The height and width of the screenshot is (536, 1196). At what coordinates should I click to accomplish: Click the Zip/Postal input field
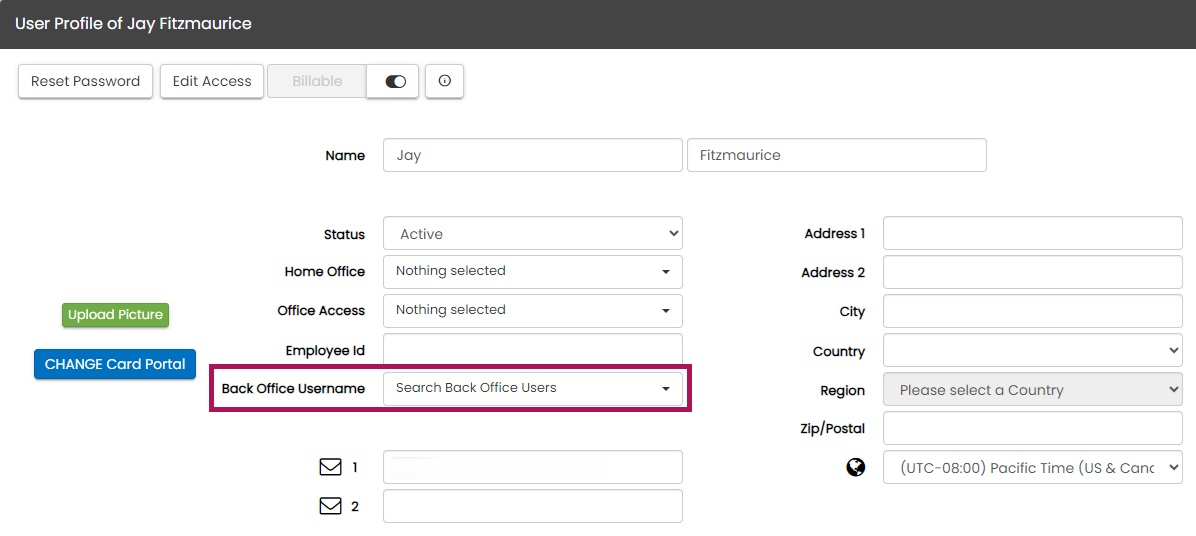pyautogui.click(x=1032, y=428)
